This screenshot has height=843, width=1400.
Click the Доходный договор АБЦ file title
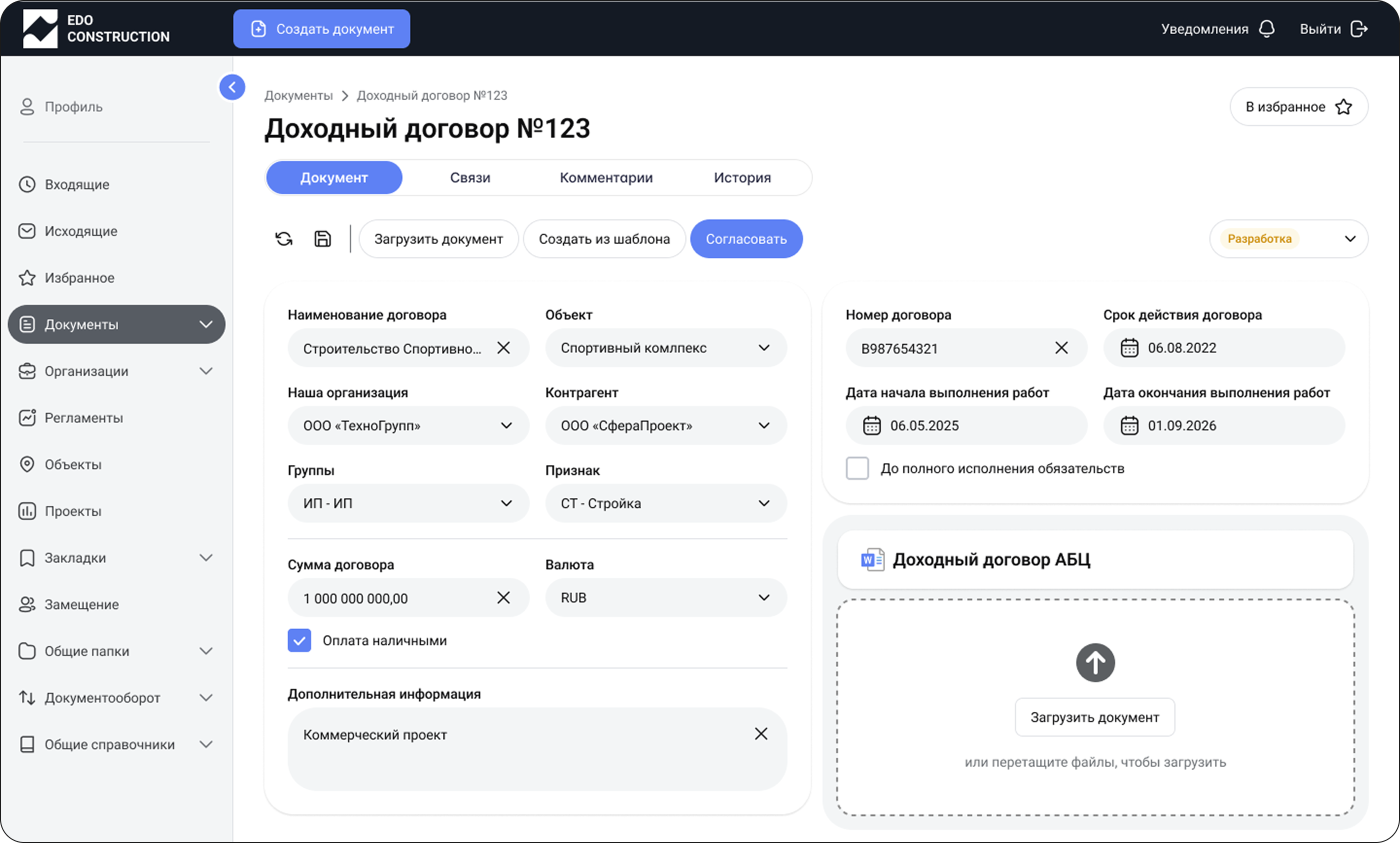point(991,559)
